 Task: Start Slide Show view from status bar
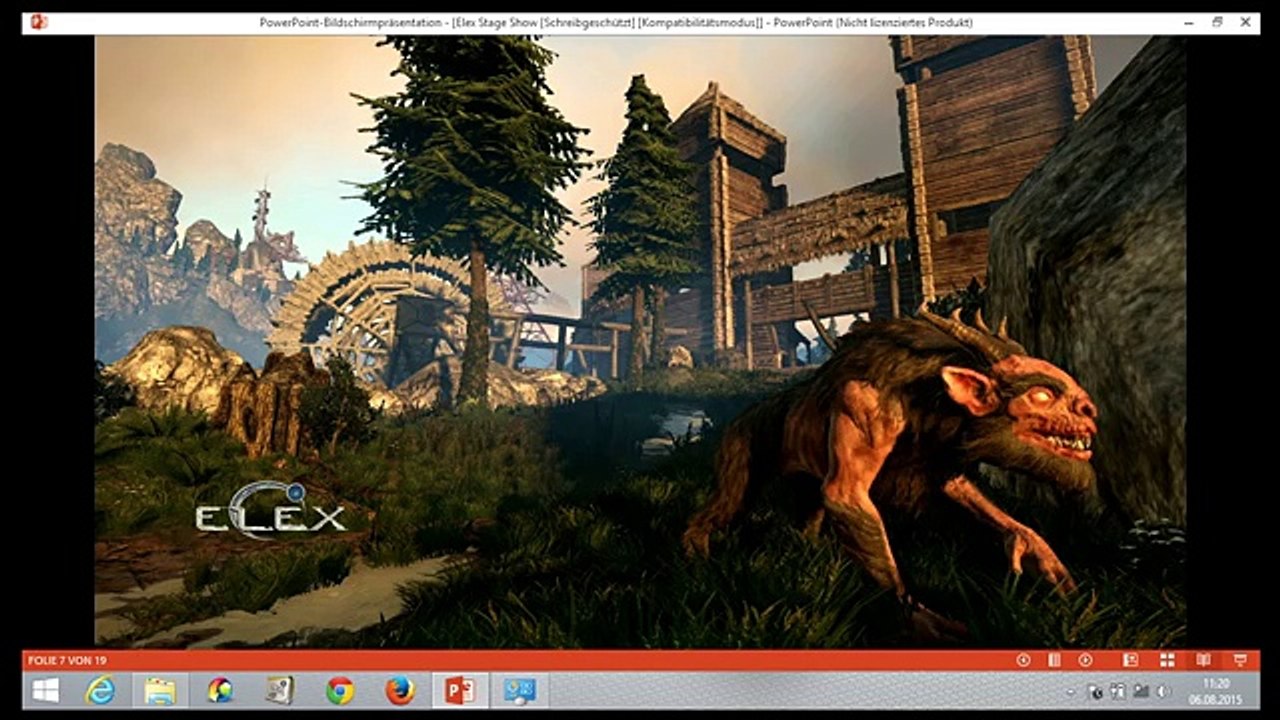[1240, 660]
